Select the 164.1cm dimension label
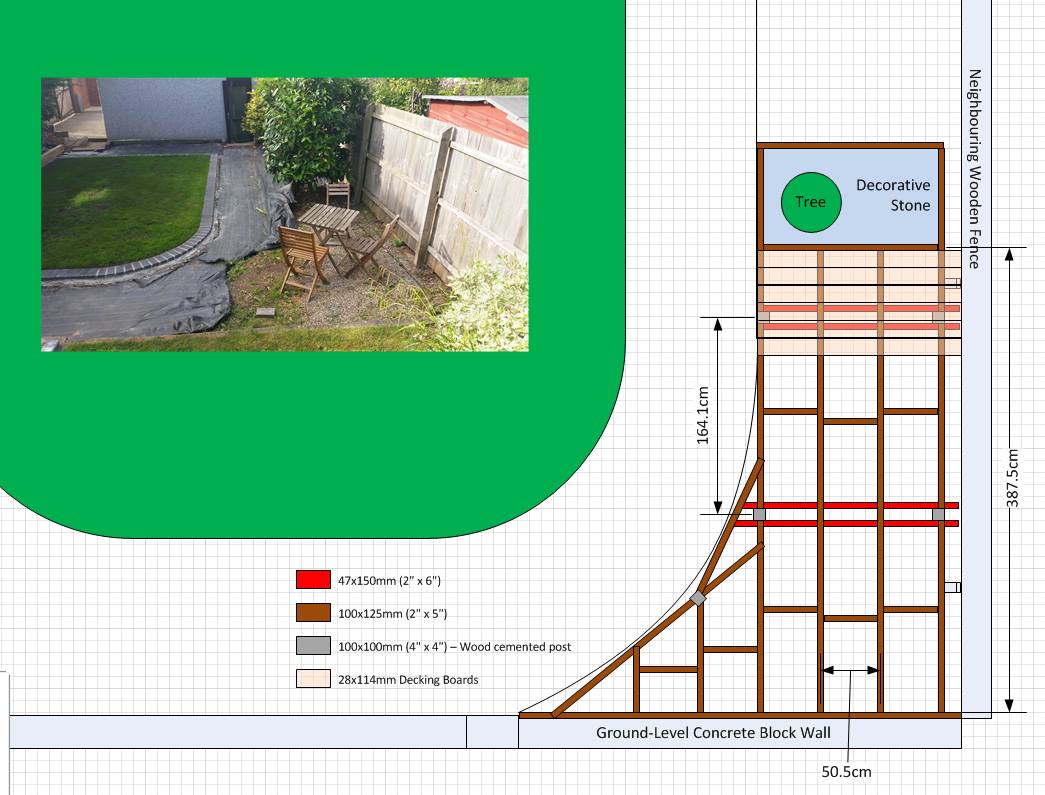Viewport: 1045px width, 795px height. coord(702,416)
